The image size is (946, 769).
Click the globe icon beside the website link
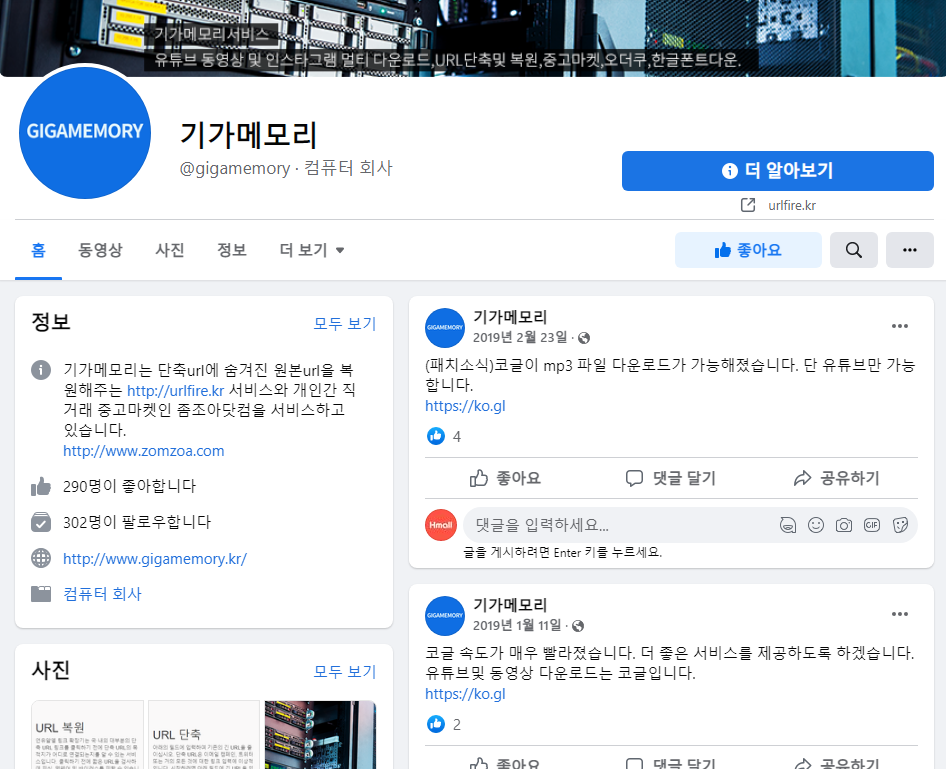(x=41, y=559)
